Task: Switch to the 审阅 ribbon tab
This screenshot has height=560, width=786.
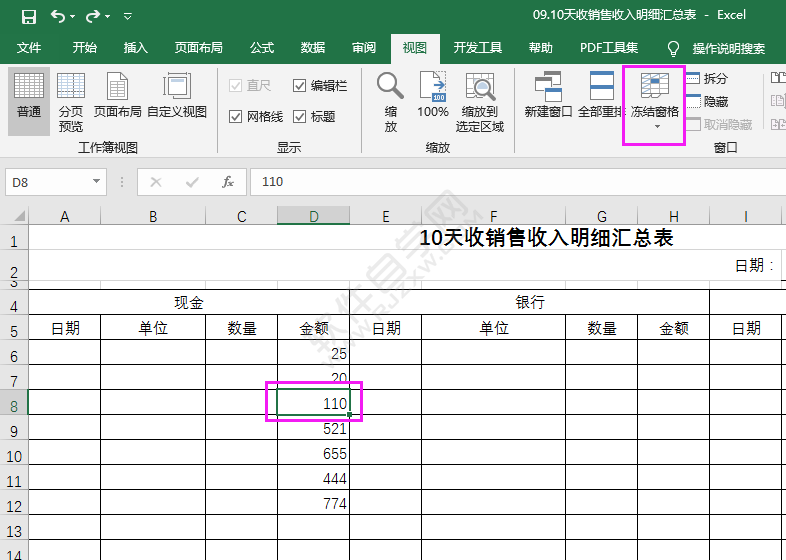Action: (x=364, y=48)
